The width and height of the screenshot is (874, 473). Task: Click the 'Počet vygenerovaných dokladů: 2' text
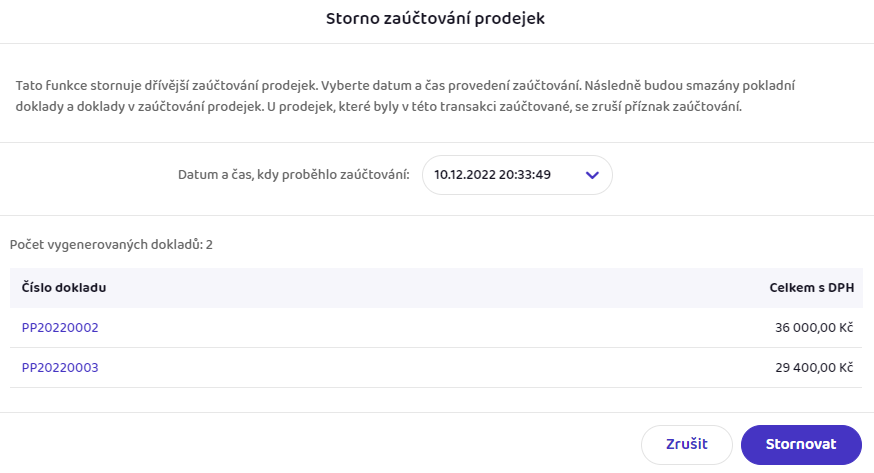pos(111,245)
